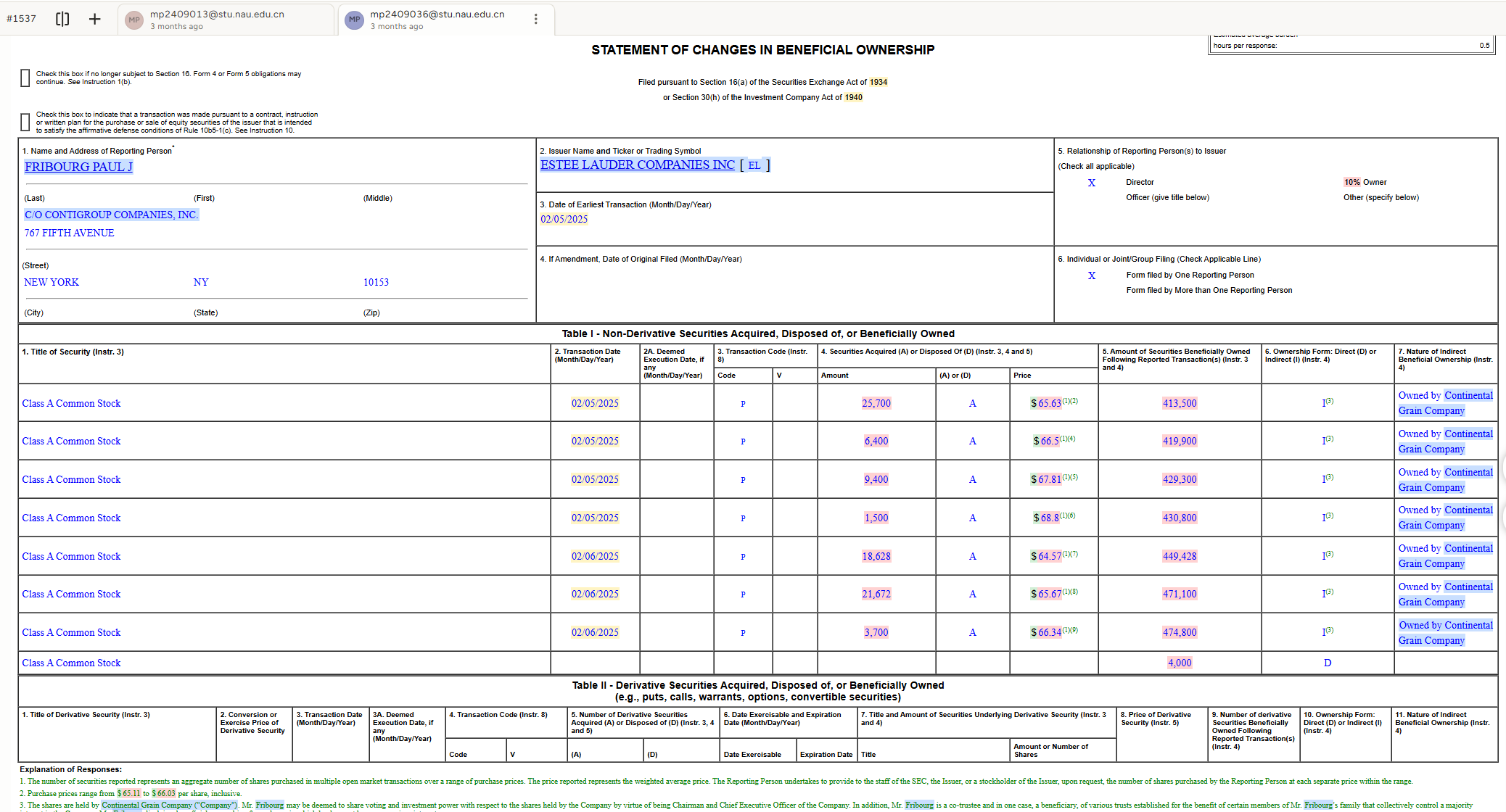Select the state value 'NY'
This screenshot has height=812, width=1506.
(x=201, y=282)
